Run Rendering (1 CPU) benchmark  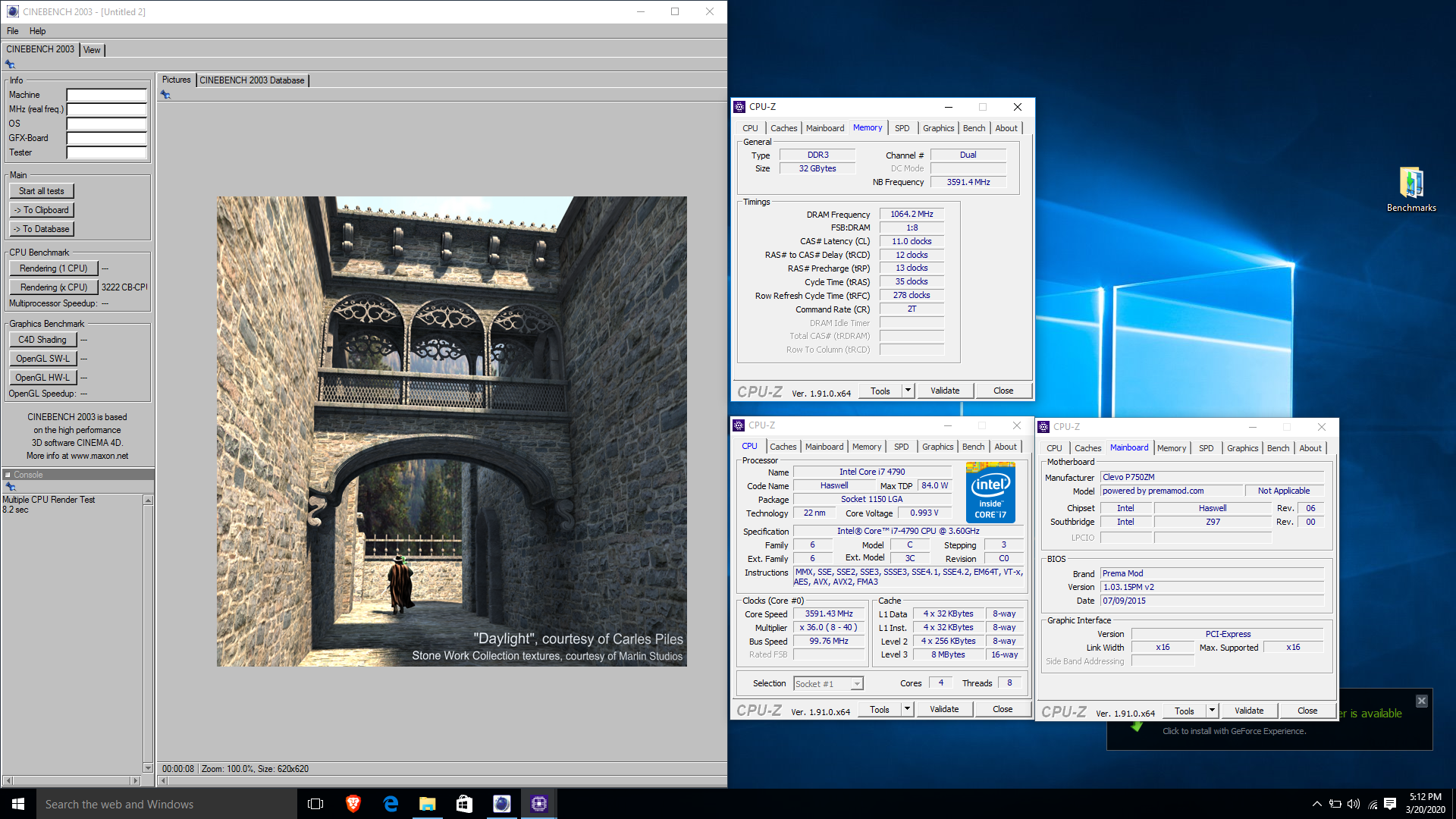[x=53, y=268]
